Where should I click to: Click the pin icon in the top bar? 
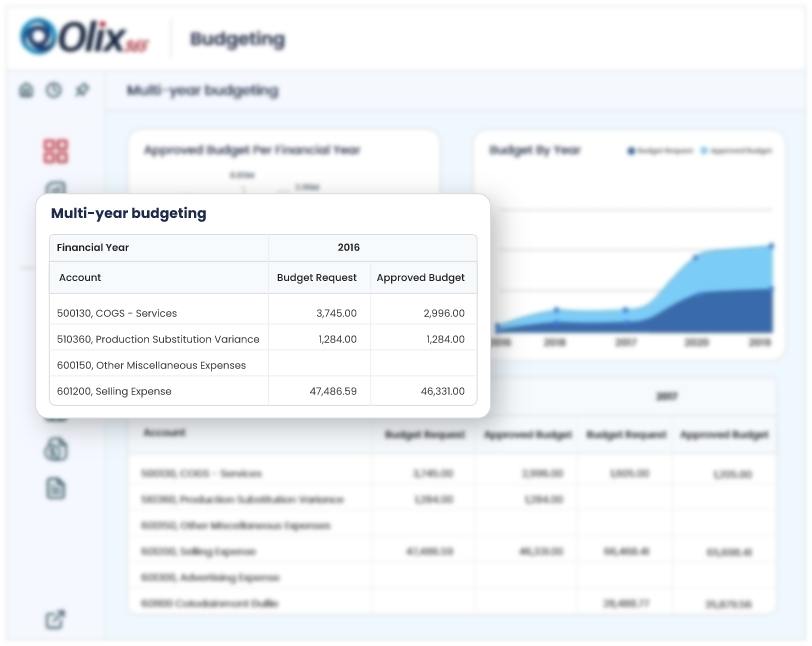point(82,90)
